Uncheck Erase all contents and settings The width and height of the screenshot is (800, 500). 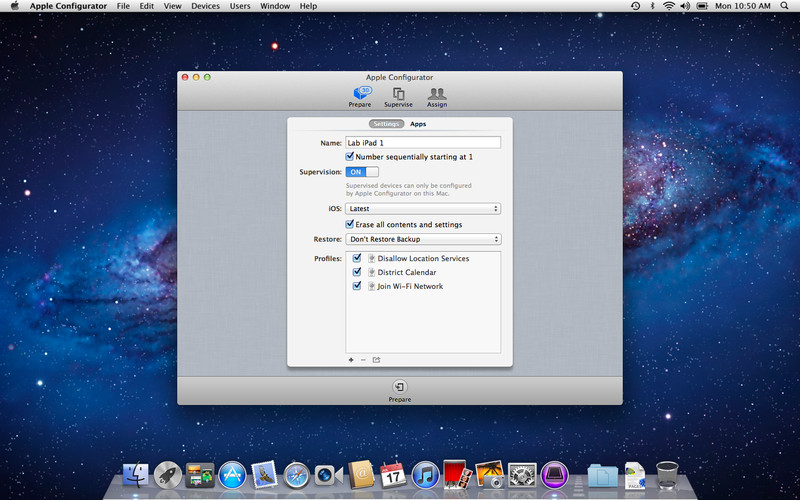[x=350, y=225]
